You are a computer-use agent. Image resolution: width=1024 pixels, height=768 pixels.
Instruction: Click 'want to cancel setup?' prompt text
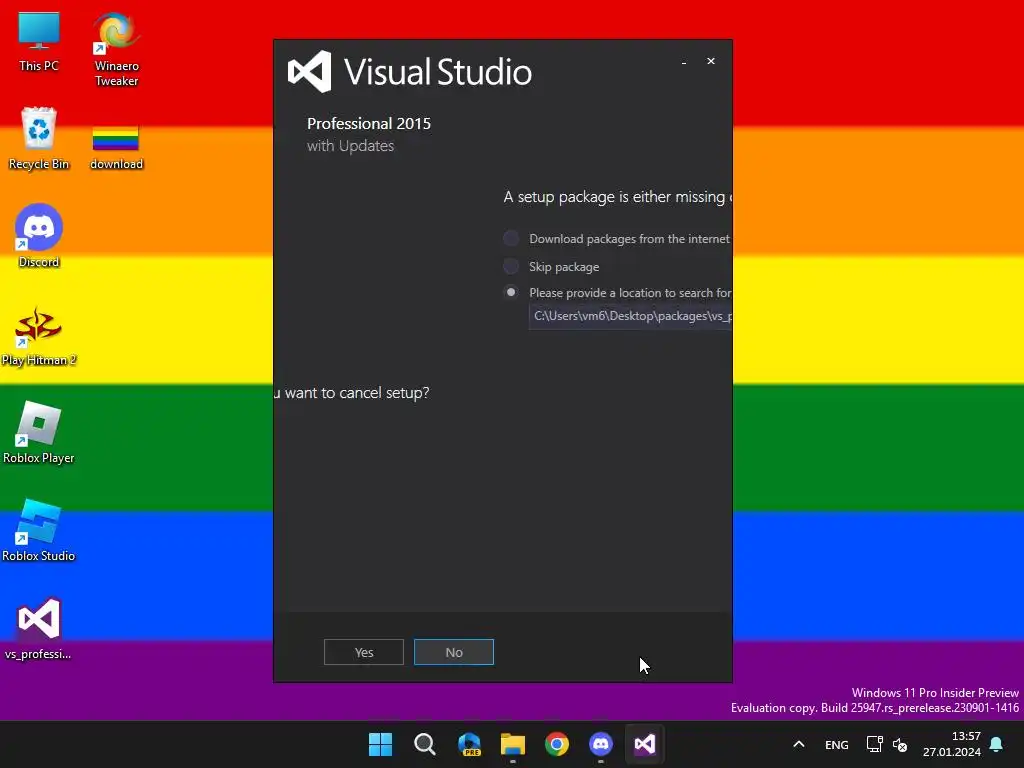click(357, 392)
